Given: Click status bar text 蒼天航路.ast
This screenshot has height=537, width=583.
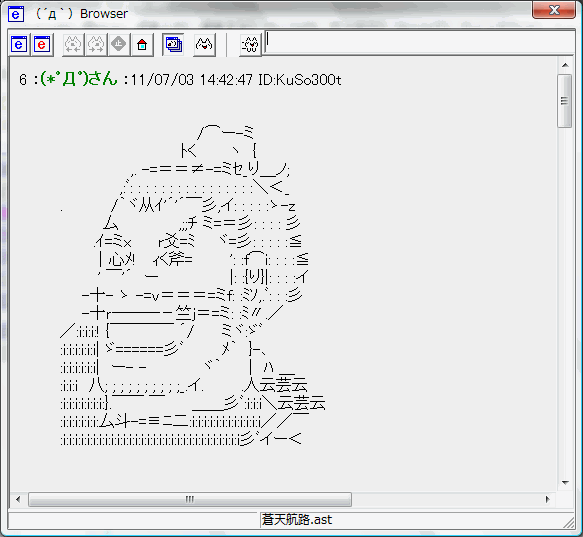Looking at the screenshot, I should pos(297,519).
